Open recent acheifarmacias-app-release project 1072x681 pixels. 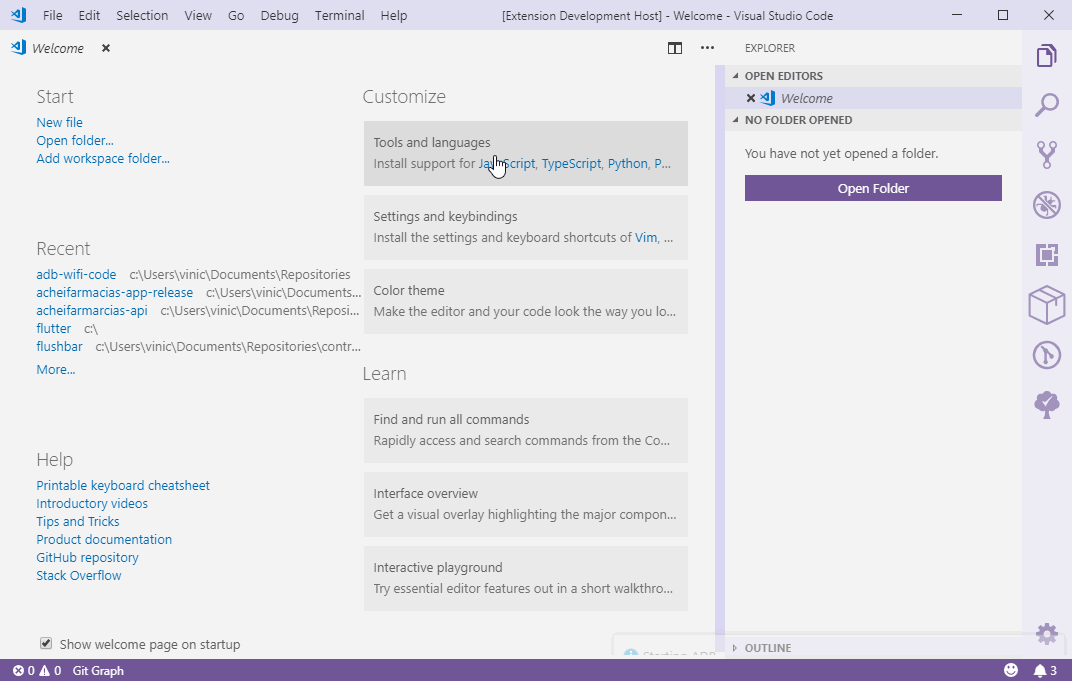pos(114,293)
